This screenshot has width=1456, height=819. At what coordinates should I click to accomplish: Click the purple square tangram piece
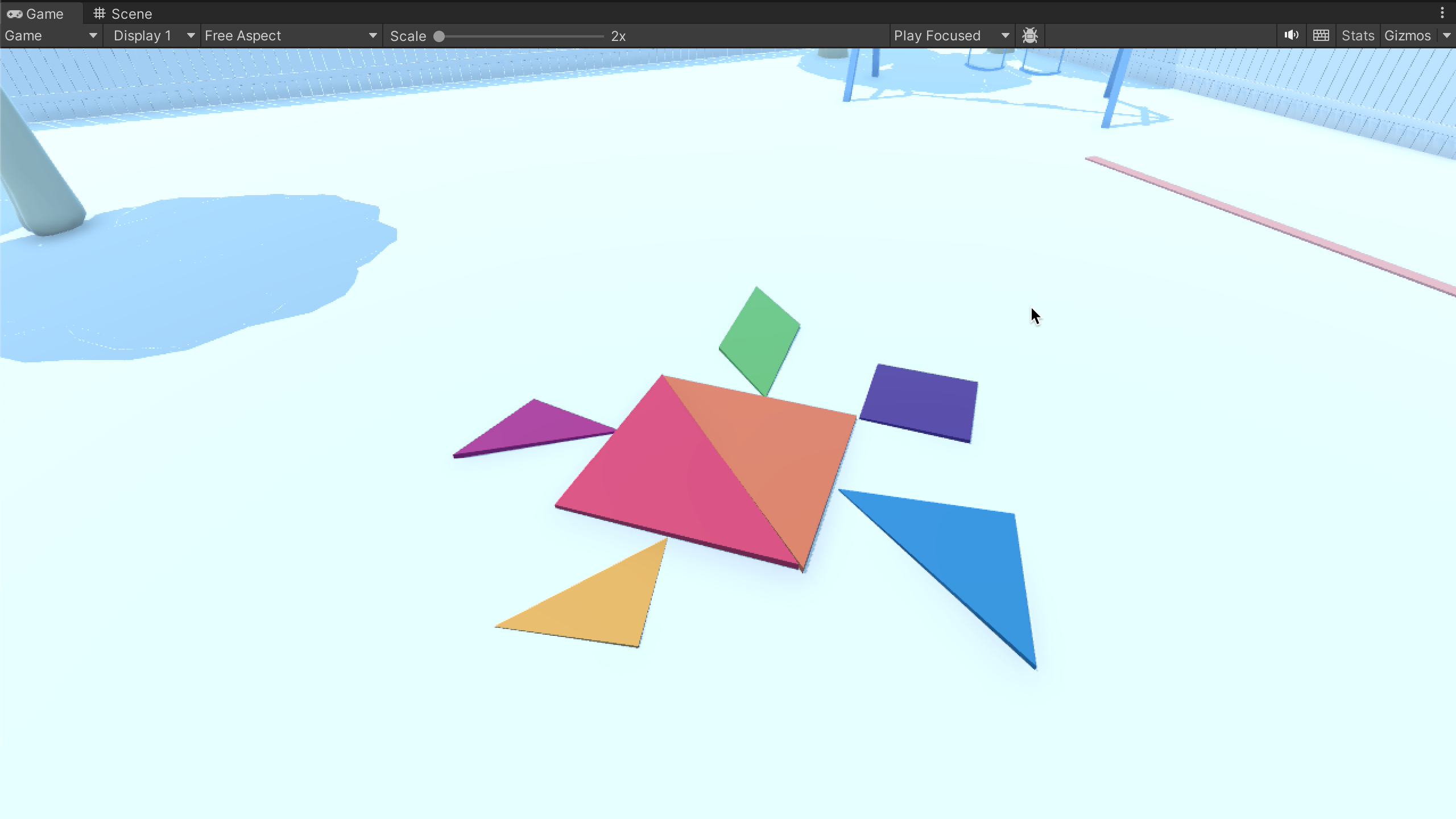(920, 403)
